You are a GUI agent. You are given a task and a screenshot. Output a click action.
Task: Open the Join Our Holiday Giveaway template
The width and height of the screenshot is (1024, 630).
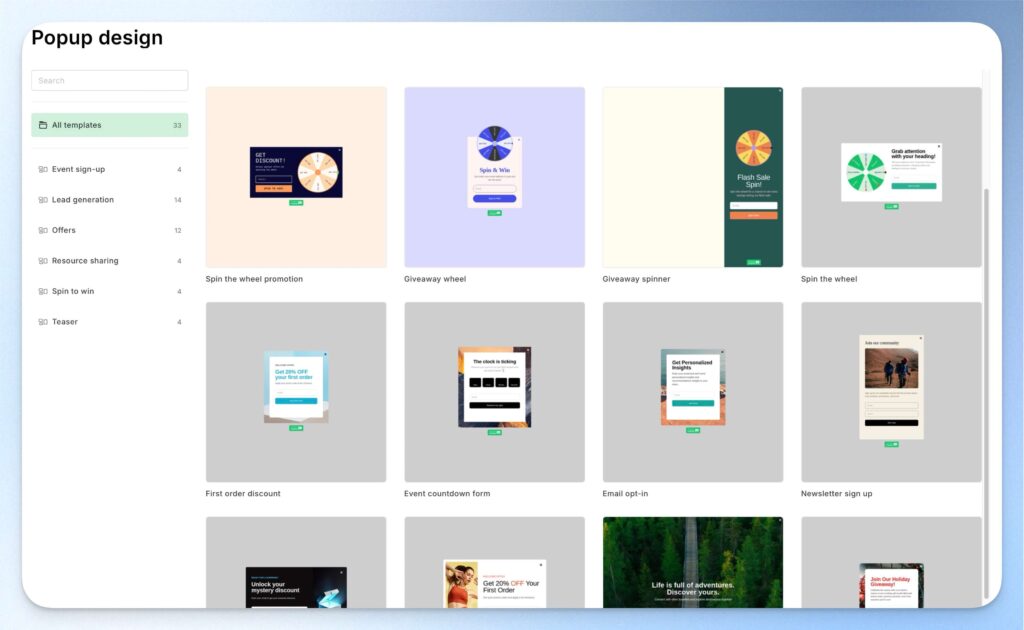891,562
